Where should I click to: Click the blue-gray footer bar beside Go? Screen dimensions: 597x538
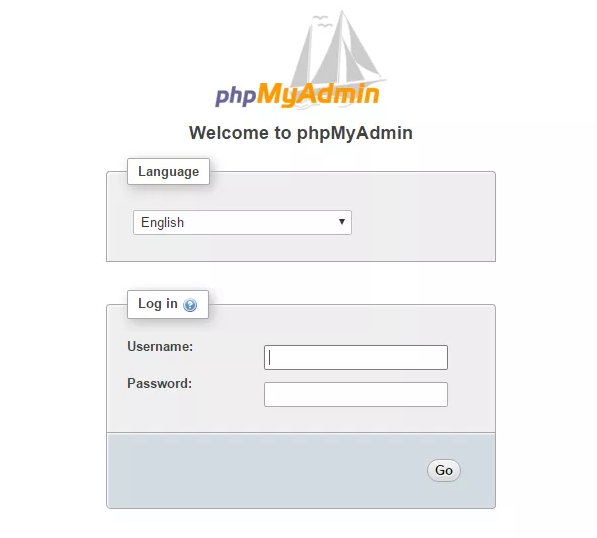point(267,471)
